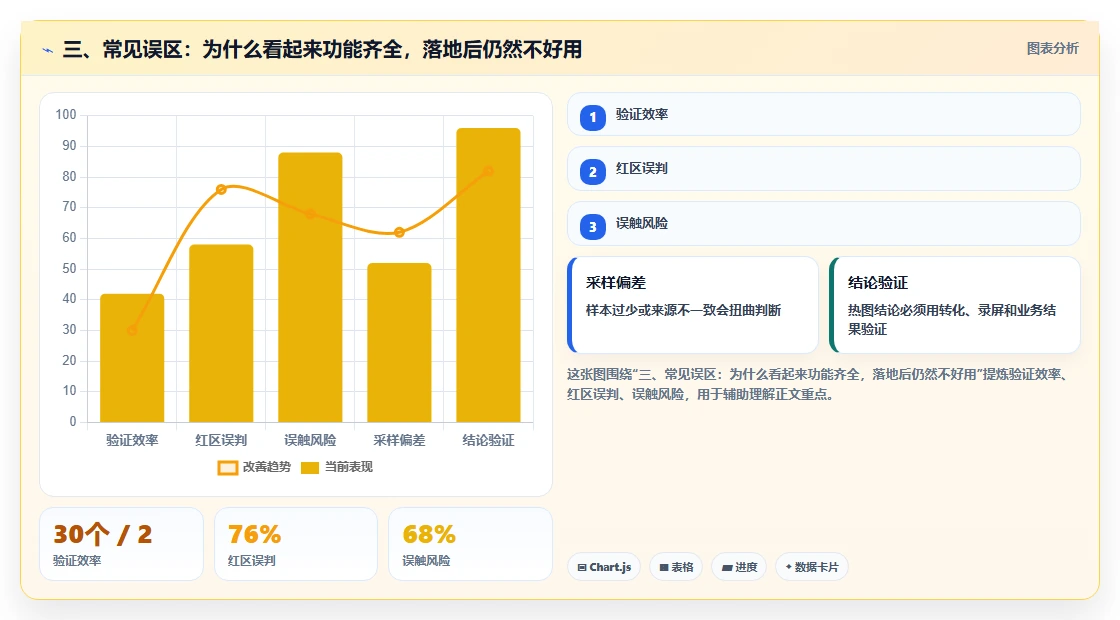Click the chart description paragraph starting 这张图围绕

pos(819,384)
